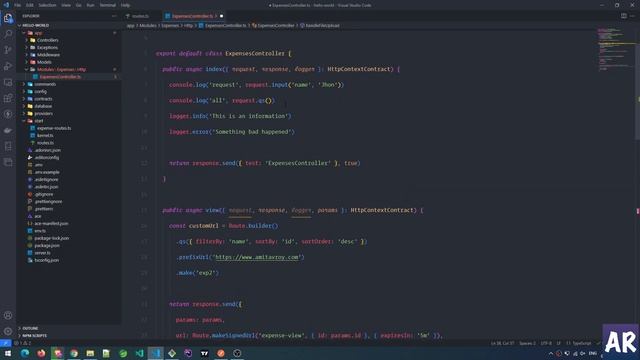Open .editorconfig in the file tree

pyautogui.click(x=69, y=158)
